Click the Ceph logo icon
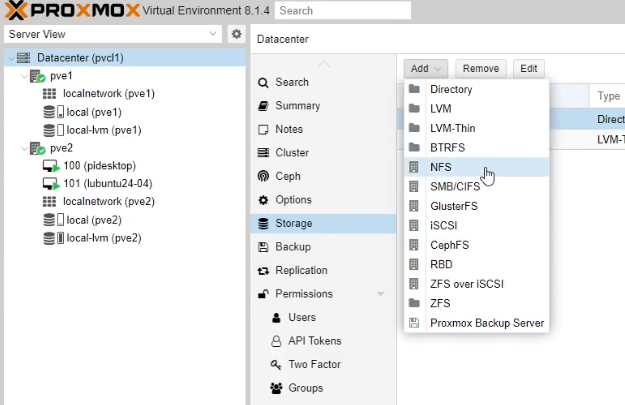The height and width of the screenshot is (405, 625). [x=263, y=176]
